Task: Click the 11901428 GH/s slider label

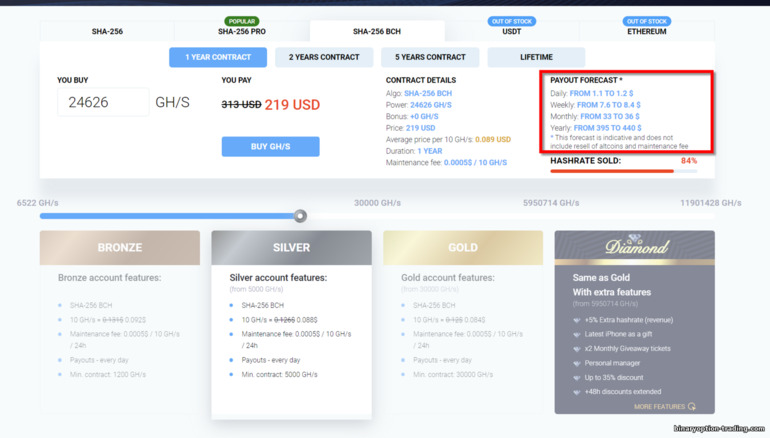Action: click(711, 203)
